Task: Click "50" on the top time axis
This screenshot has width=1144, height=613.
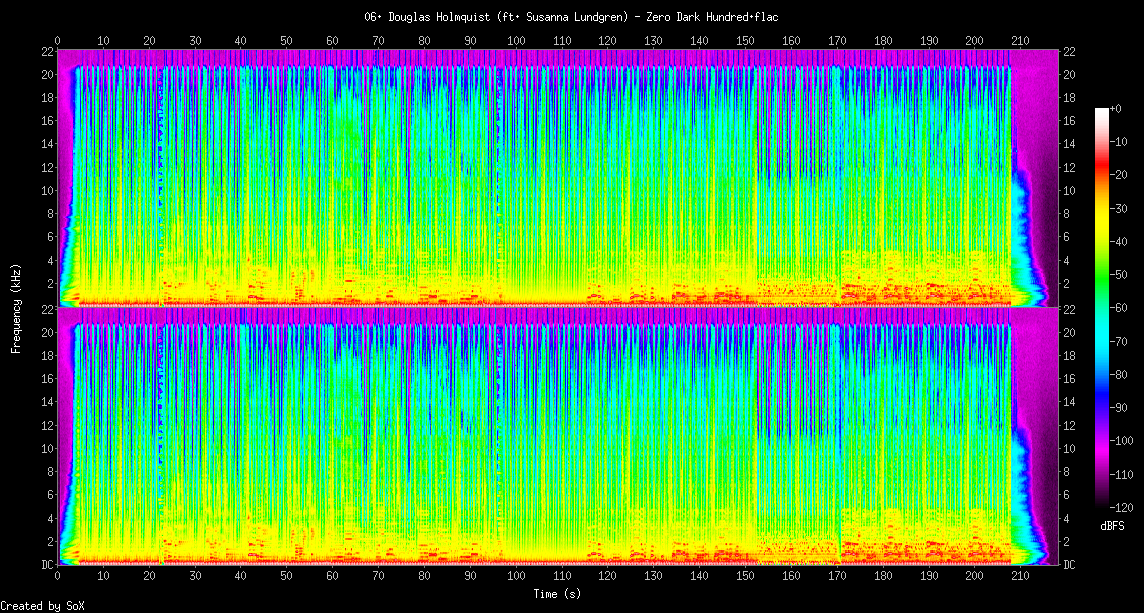Action: click(286, 41)
